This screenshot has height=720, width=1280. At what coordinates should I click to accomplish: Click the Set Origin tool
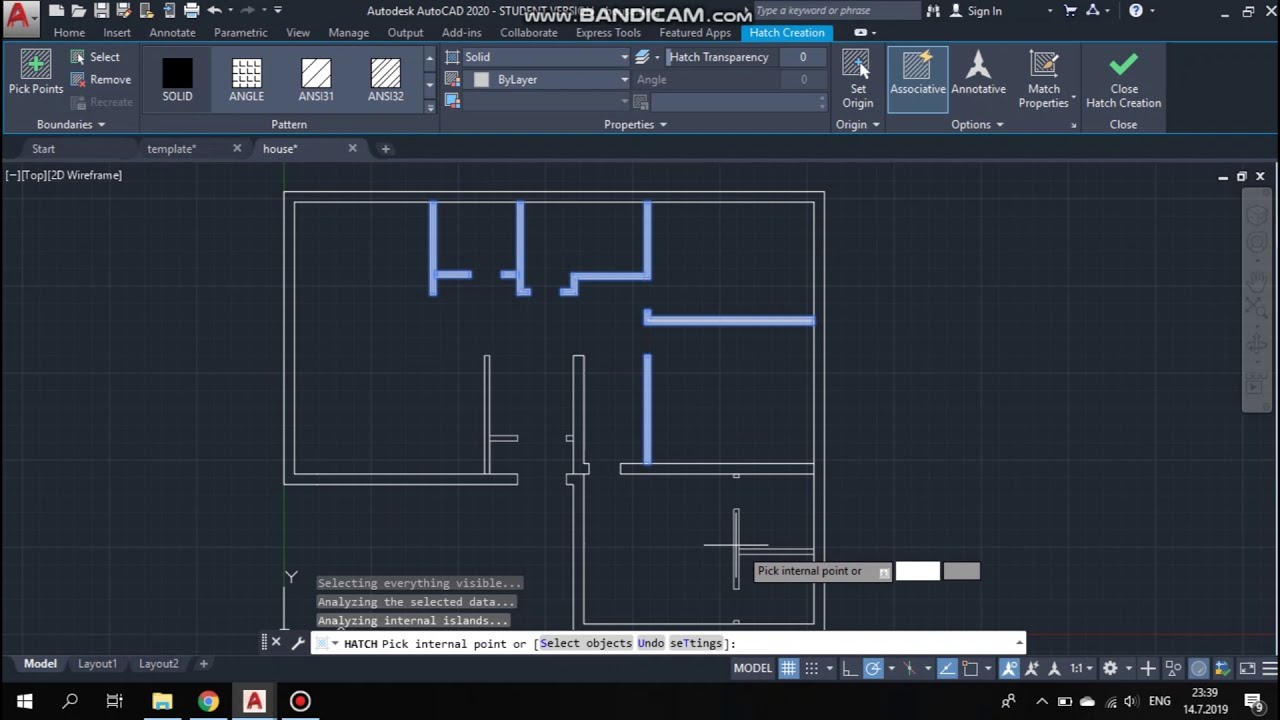[x=857, y=79]
